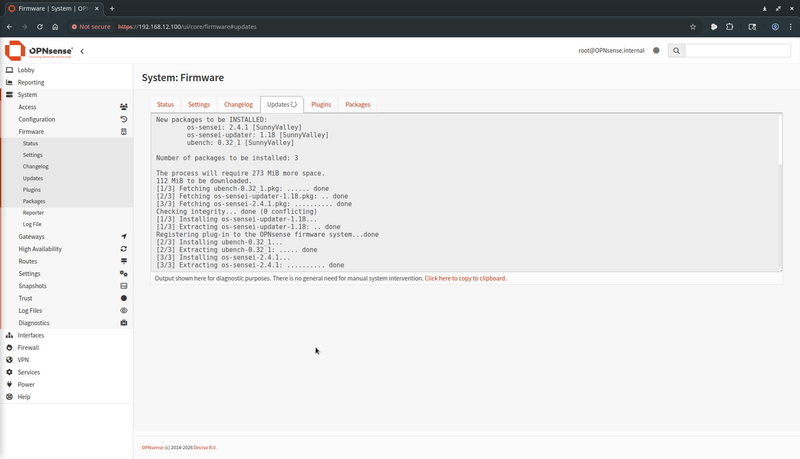Click the Access users icon
The width and height of the screenshot is (800, 459).
pos(123,107)
